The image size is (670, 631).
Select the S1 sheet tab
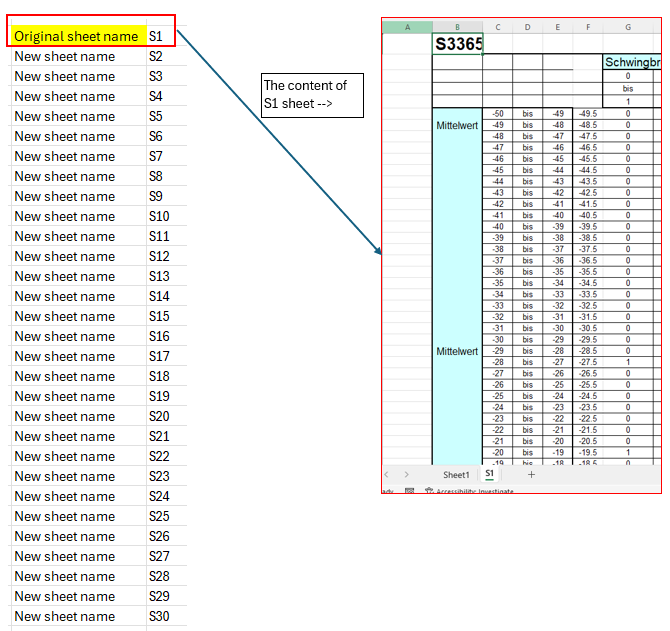489,473
